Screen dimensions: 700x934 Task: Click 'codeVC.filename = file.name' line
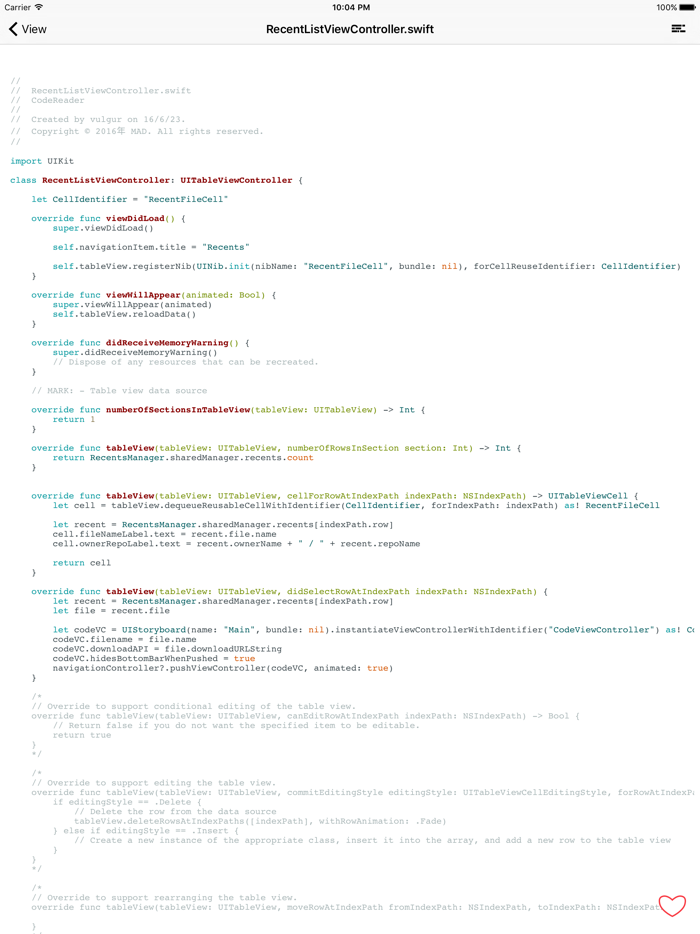(125, 639)
